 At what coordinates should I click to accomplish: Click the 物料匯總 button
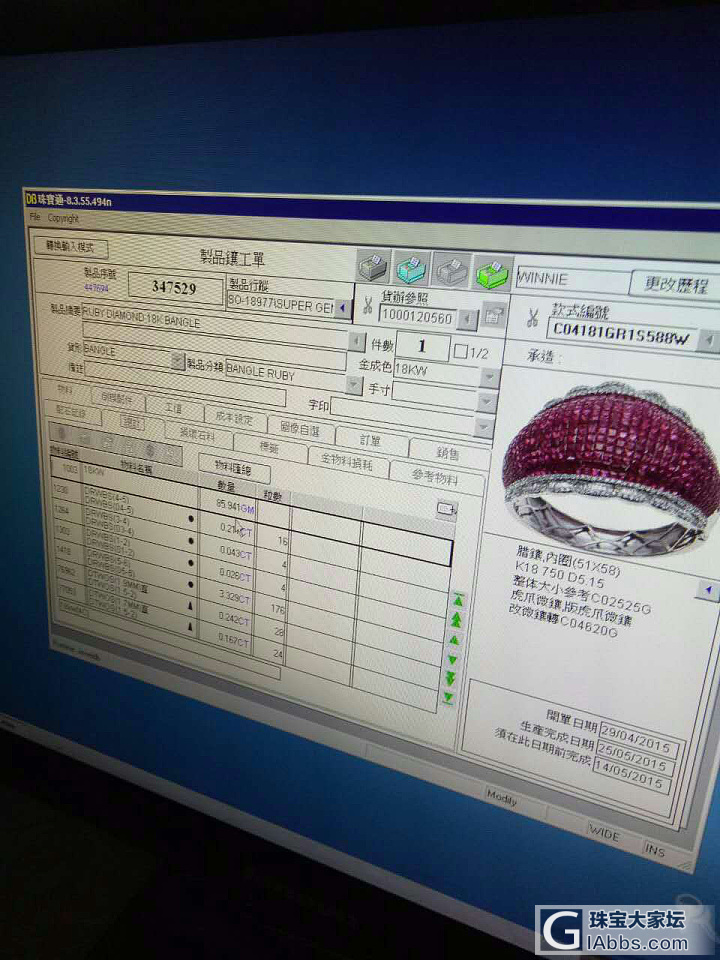pyautogui.click(x=233, y=468)
